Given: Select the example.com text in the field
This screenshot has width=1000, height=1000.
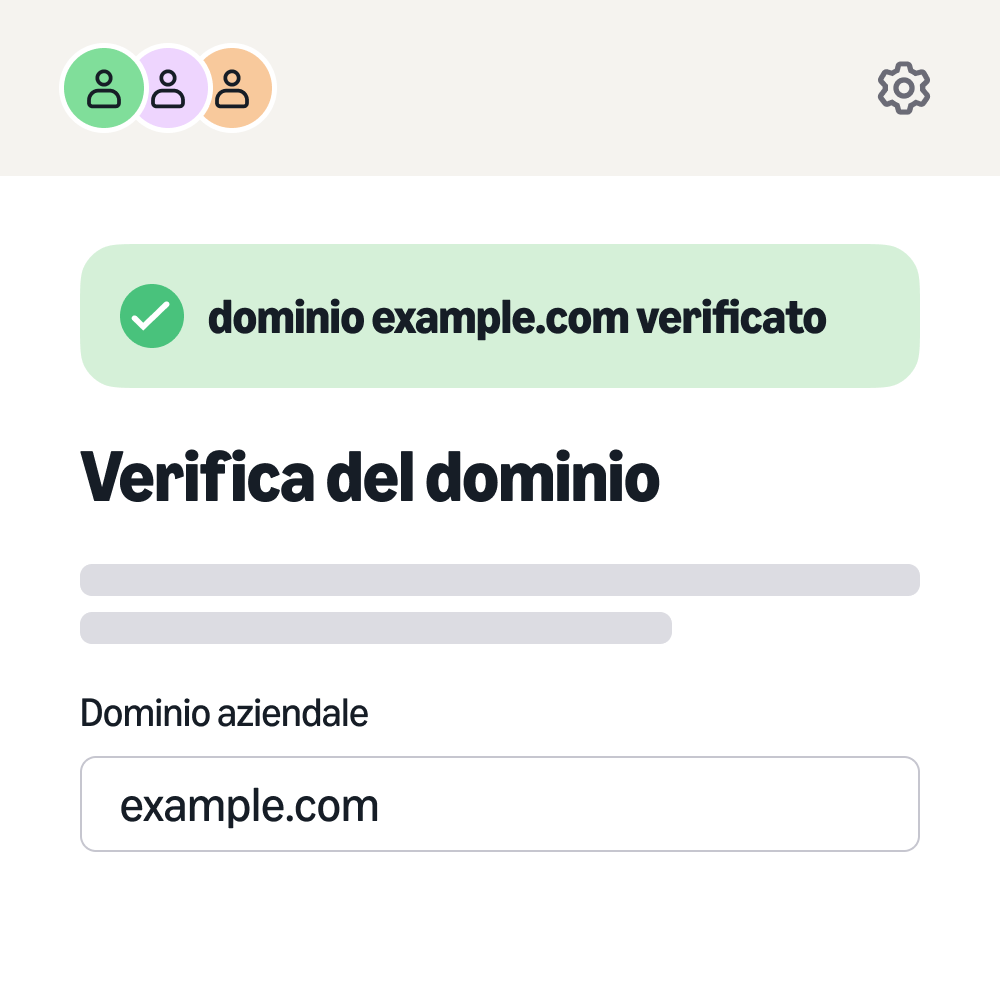Looking at the screenshot, I should pyautogui.click(x=249, y=804).
